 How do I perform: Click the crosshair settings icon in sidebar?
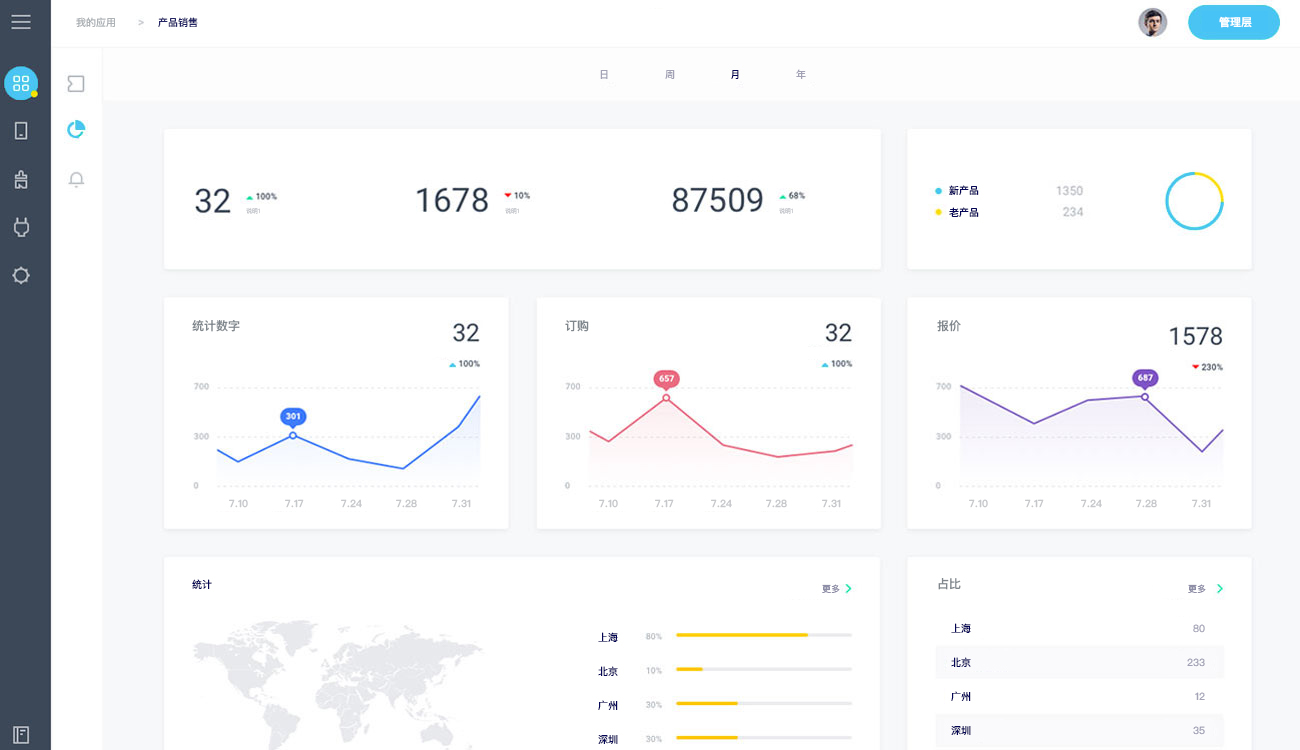pos(21,275)
